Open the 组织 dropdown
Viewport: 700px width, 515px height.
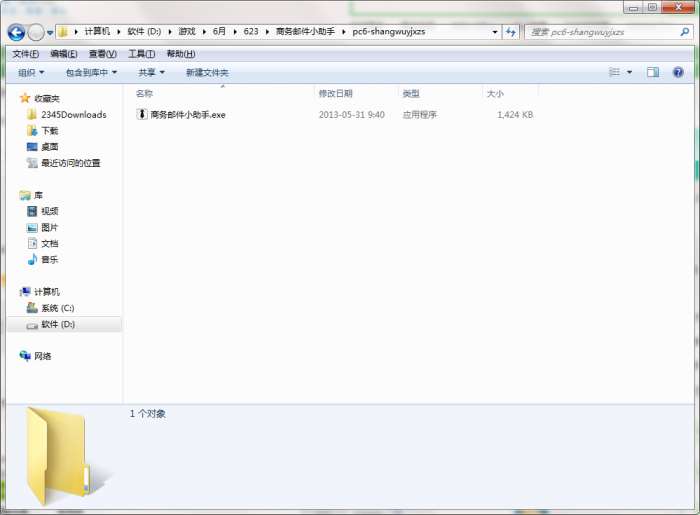point(31,72)
